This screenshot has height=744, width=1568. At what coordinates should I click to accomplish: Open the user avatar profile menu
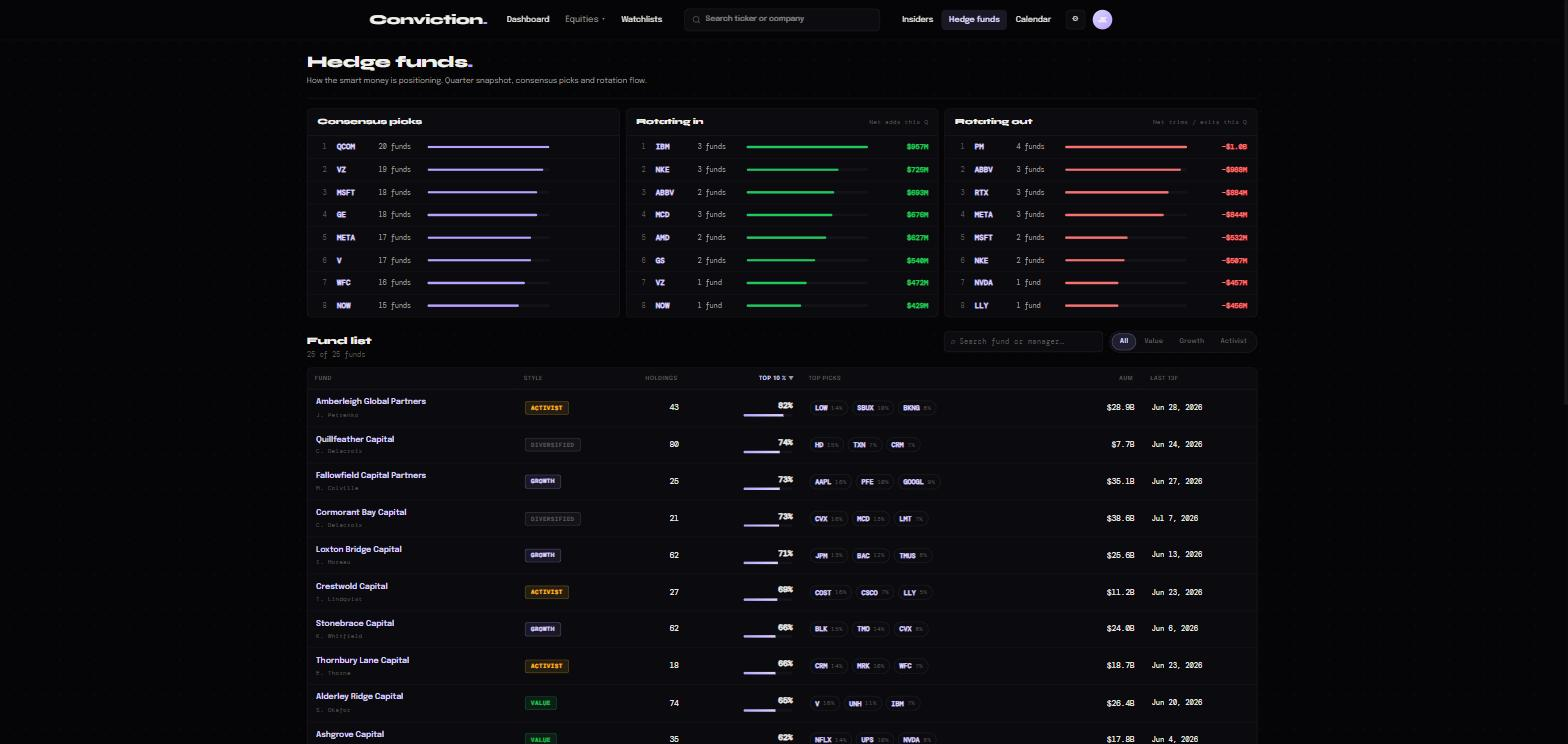click(1102, 19)
